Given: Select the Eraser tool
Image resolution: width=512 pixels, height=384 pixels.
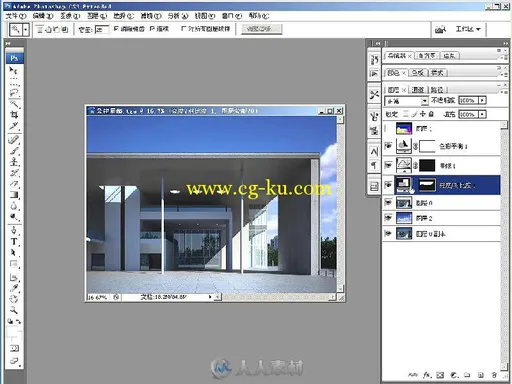Looking at the screenshot, I should pos(14,184).
